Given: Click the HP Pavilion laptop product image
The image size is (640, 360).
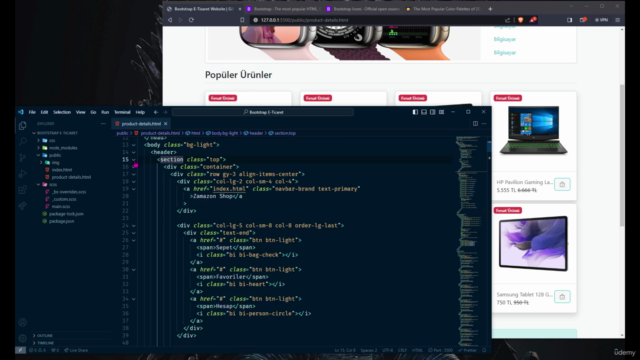Looking at the screenshot, I should [x=533, y=131].
